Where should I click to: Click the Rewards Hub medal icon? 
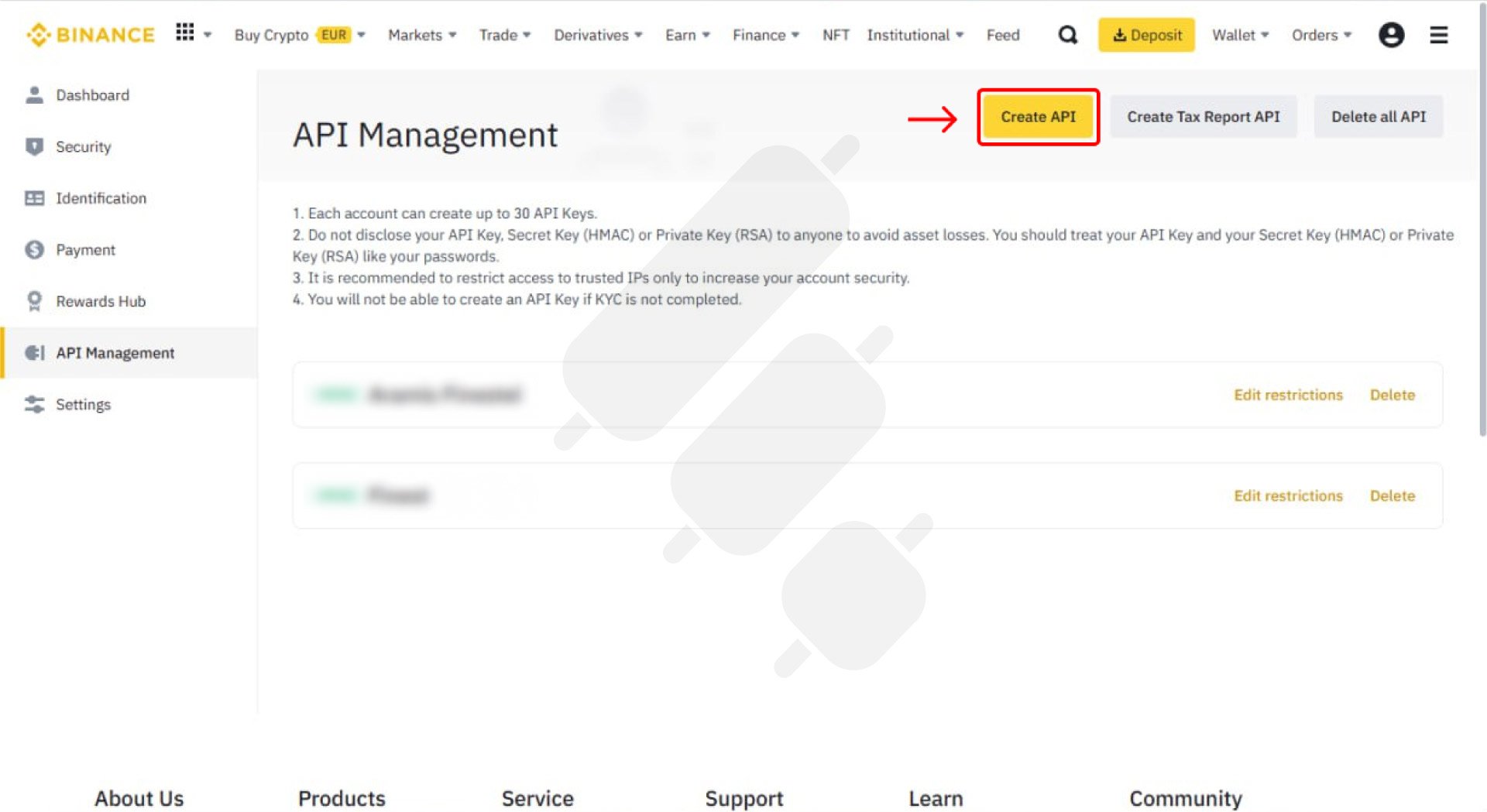pos(34,301)
